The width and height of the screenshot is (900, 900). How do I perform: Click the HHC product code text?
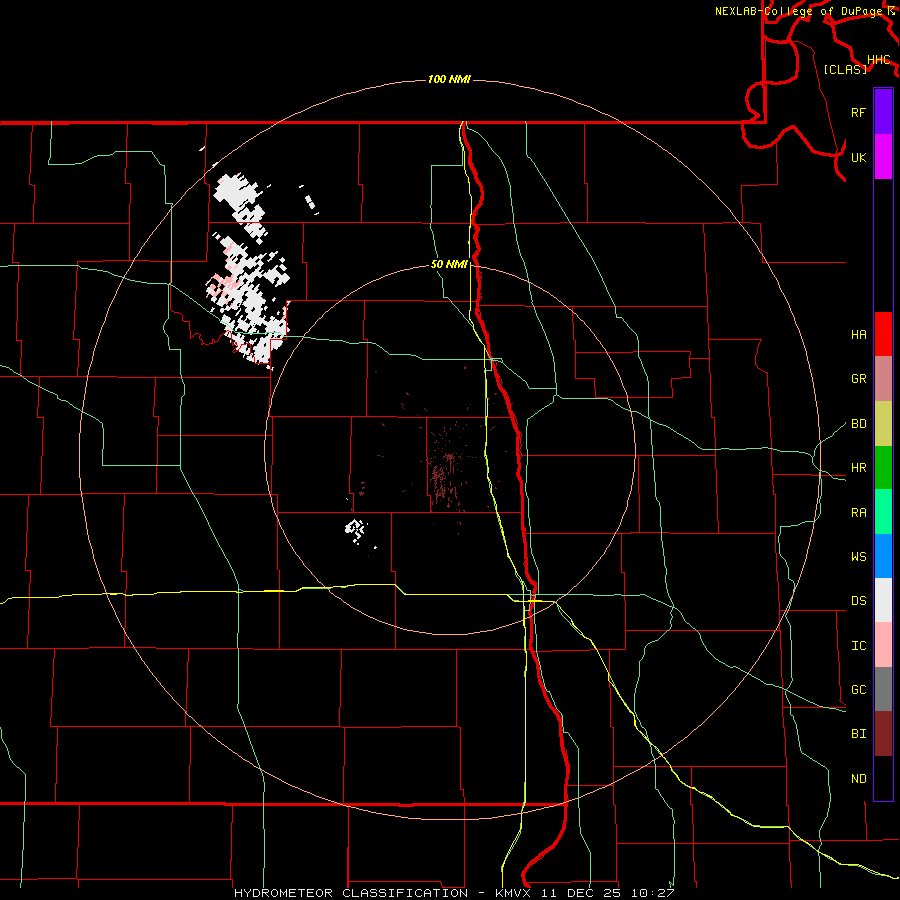pyautogui.click(x=878, y=60)
